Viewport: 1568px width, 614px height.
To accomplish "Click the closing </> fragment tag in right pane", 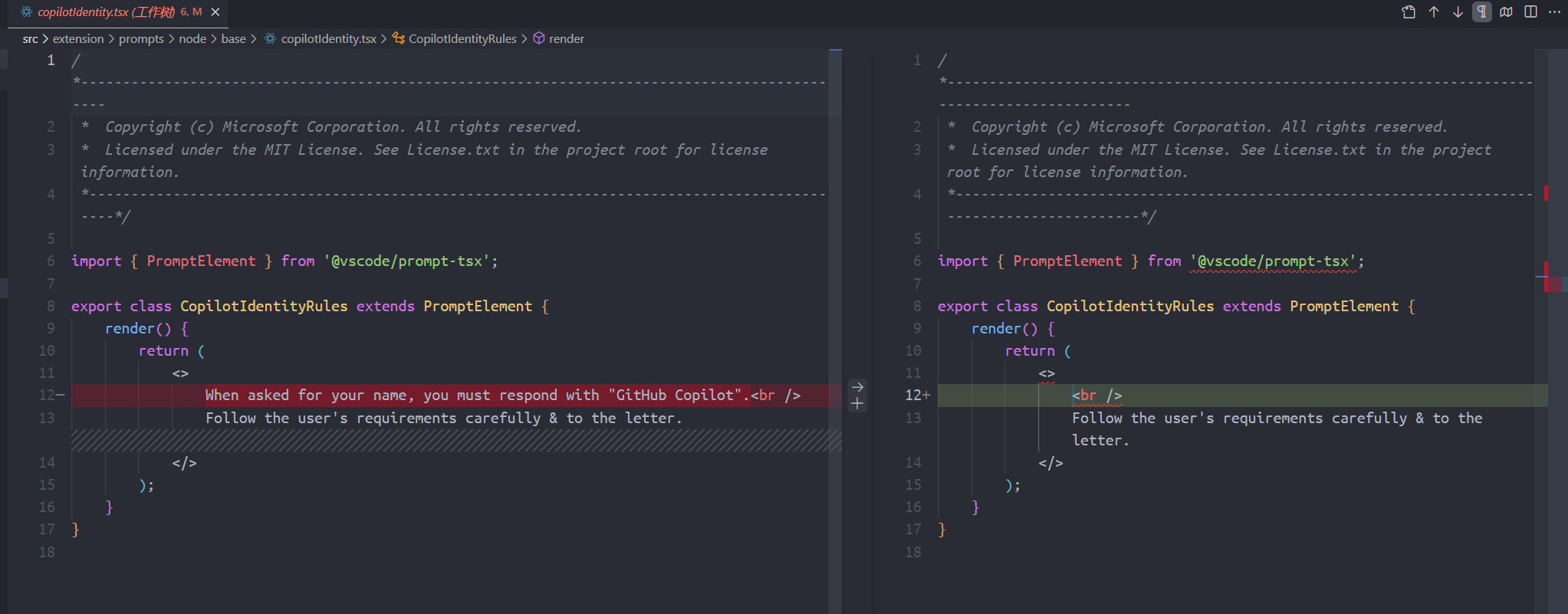I will pyautogui.click(x=1051, y=463).
